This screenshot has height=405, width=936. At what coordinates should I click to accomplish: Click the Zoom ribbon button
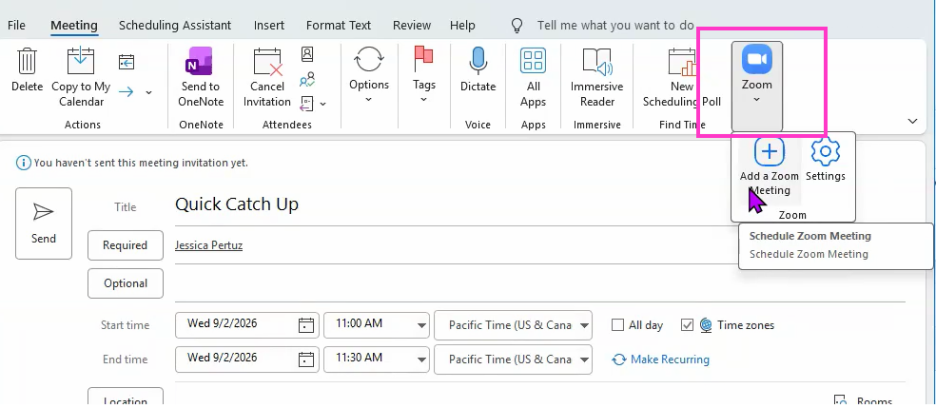757,85
